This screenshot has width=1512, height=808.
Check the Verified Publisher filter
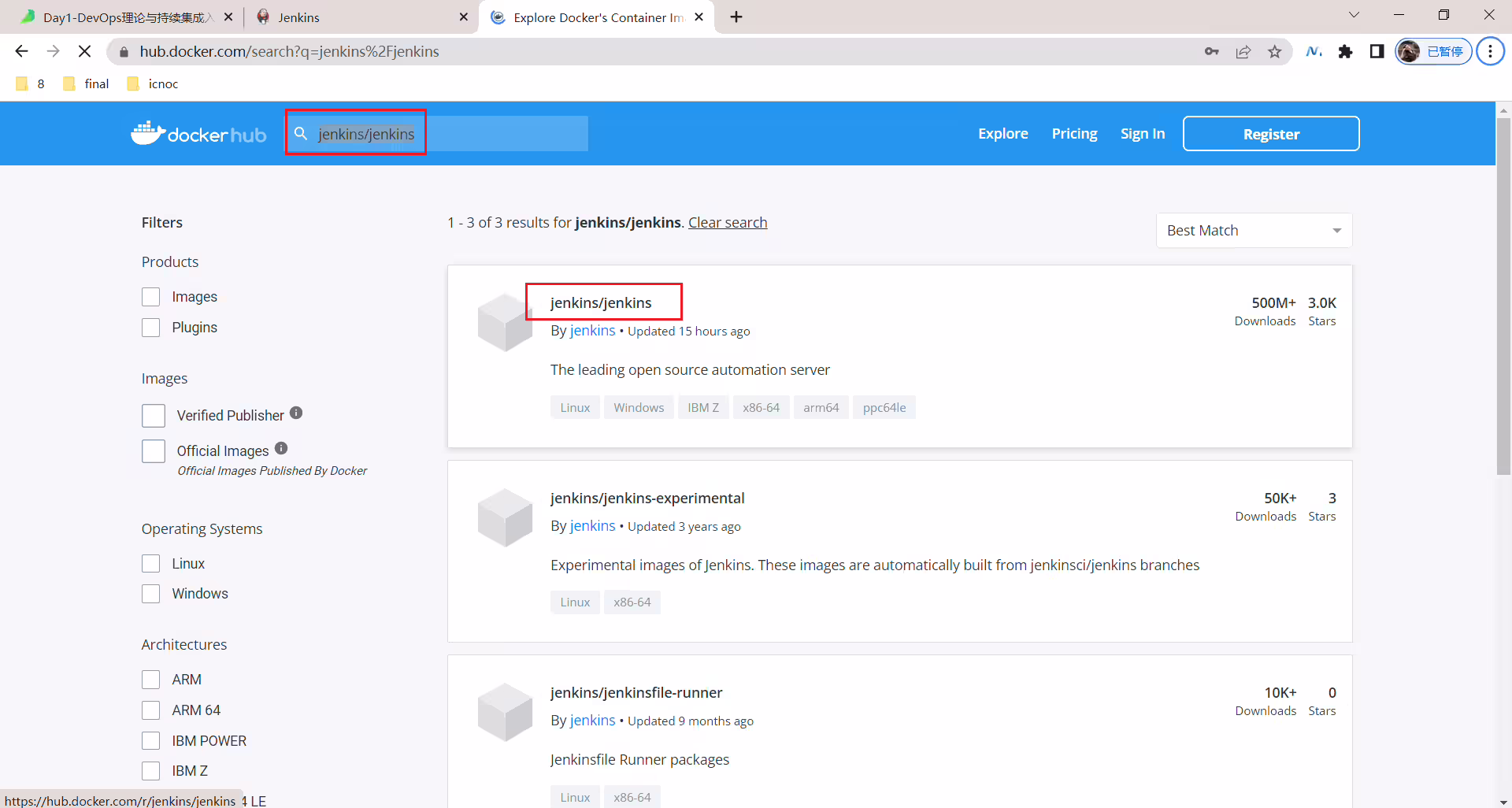tap(154, 416)
